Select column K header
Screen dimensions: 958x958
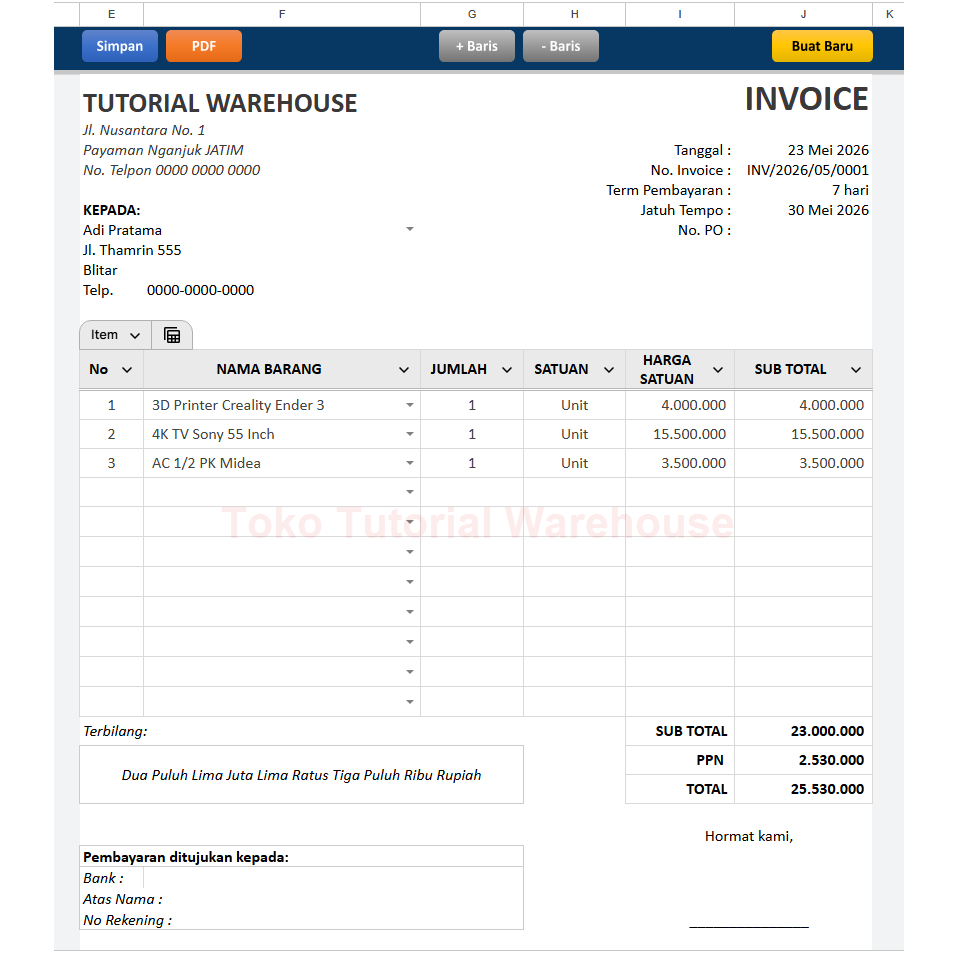pyautogui.click(x=889, y=14)
